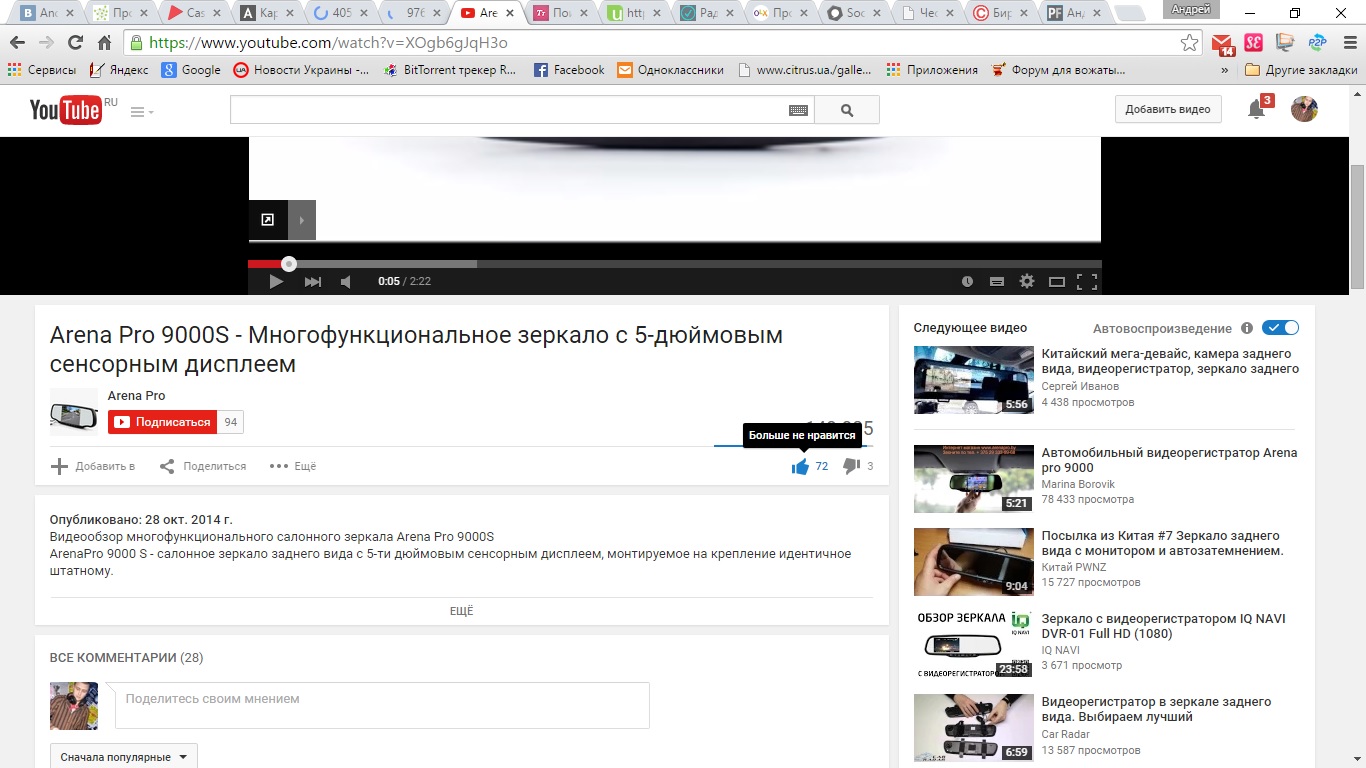This screenshot has width=1366, height=768.
Task: Open the user avatar menu
Action: click(1304, 109)
